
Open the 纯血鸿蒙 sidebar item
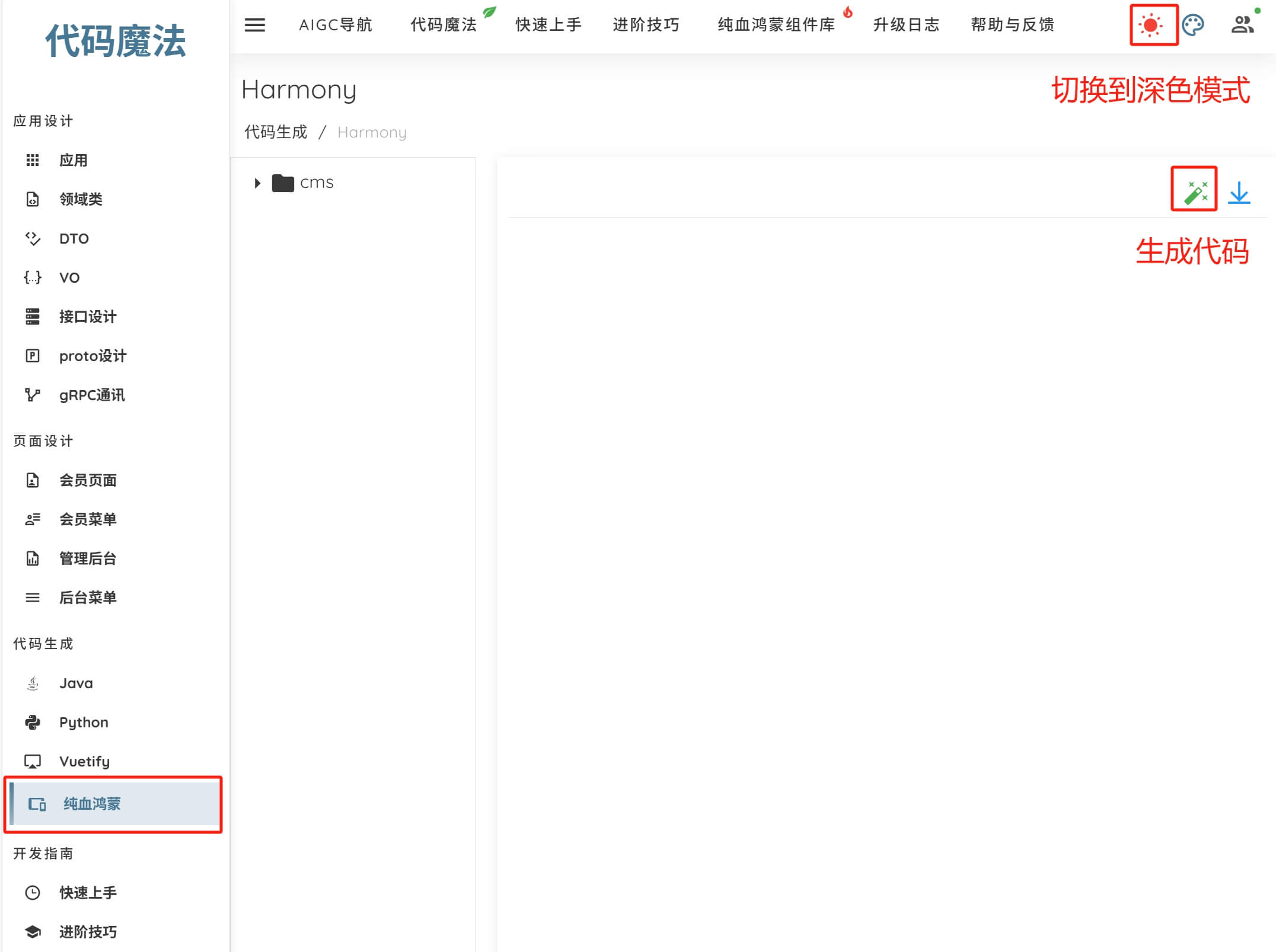[92, 804]
